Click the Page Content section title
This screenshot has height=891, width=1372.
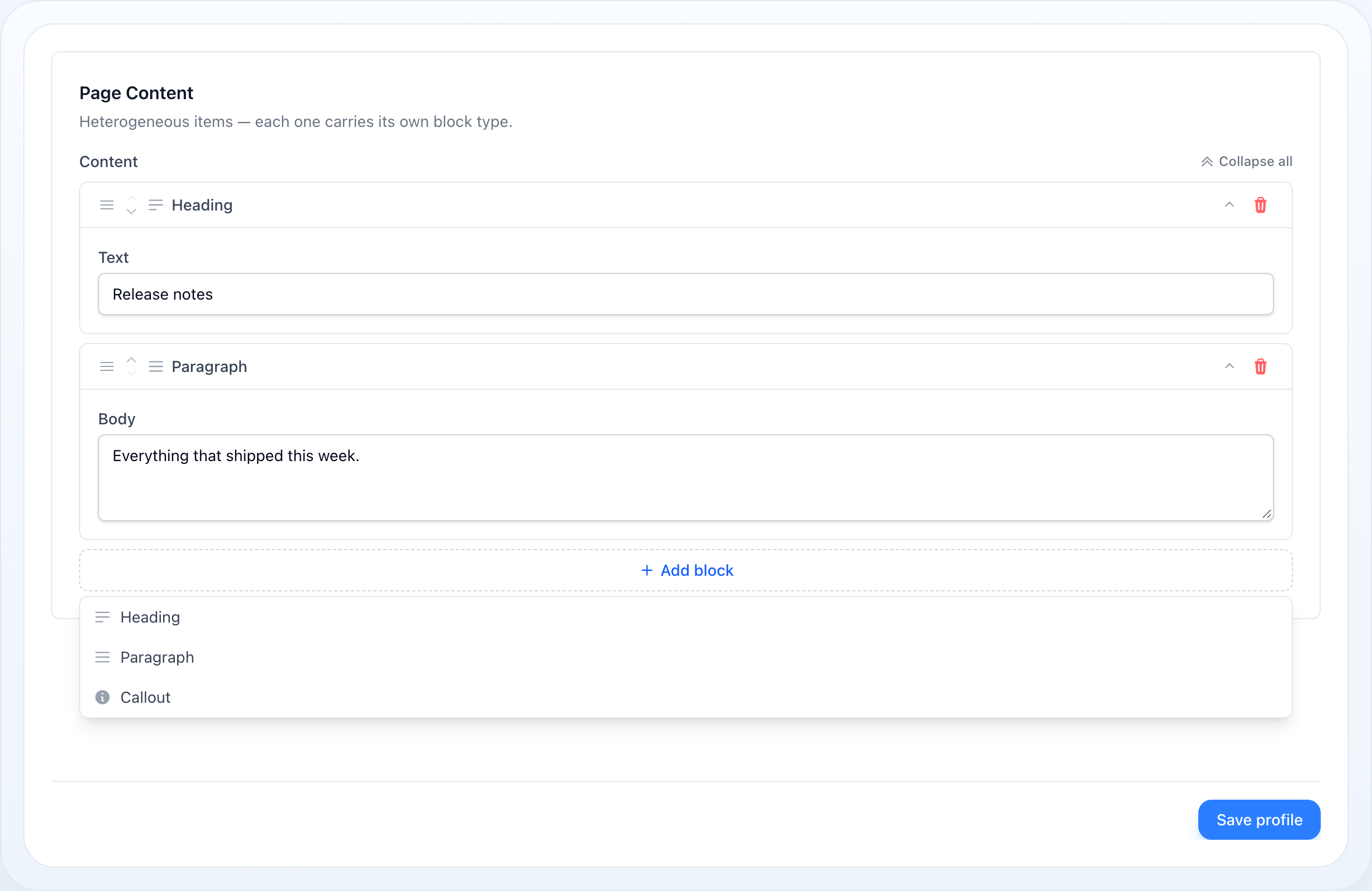[x=136, y=93]
